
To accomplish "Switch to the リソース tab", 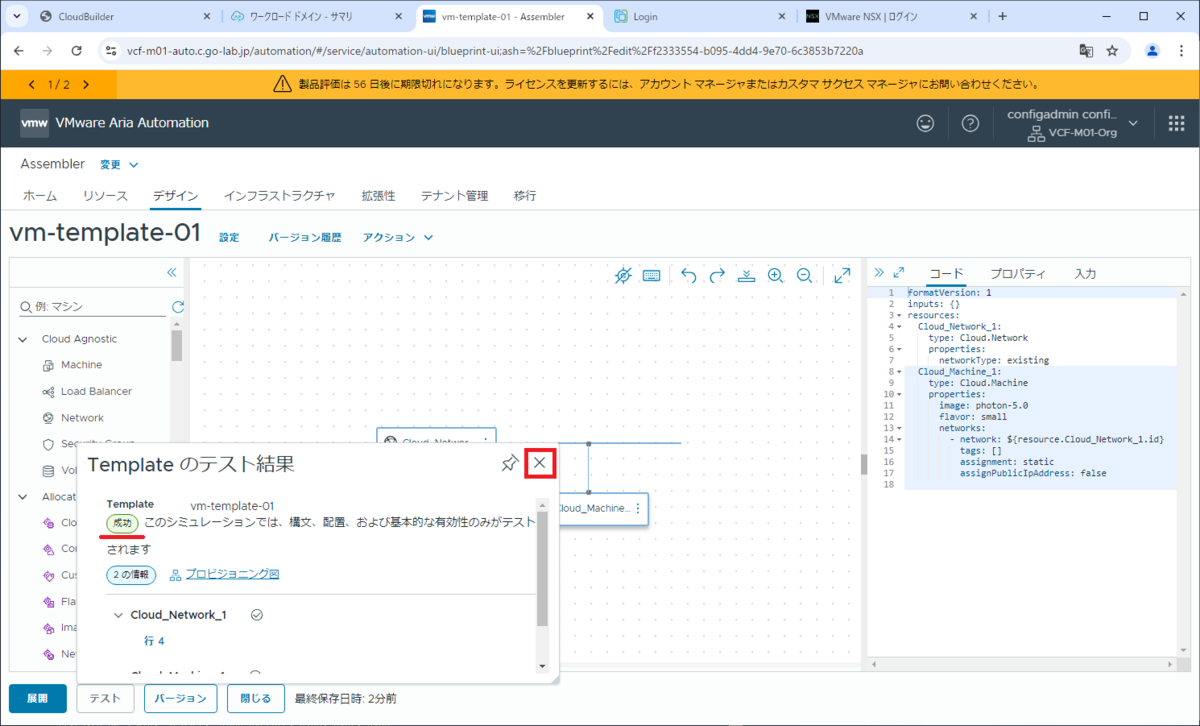I will point(105,196).
